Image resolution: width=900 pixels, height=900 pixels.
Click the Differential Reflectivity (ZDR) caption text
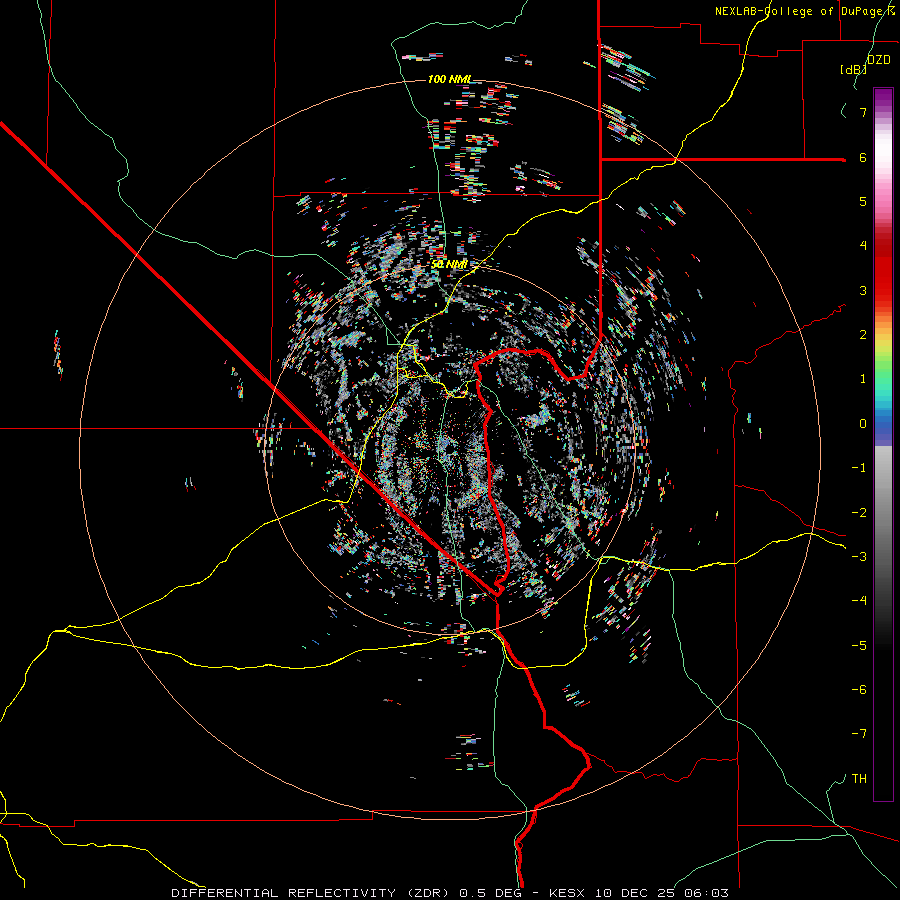[x=312, y=891]
